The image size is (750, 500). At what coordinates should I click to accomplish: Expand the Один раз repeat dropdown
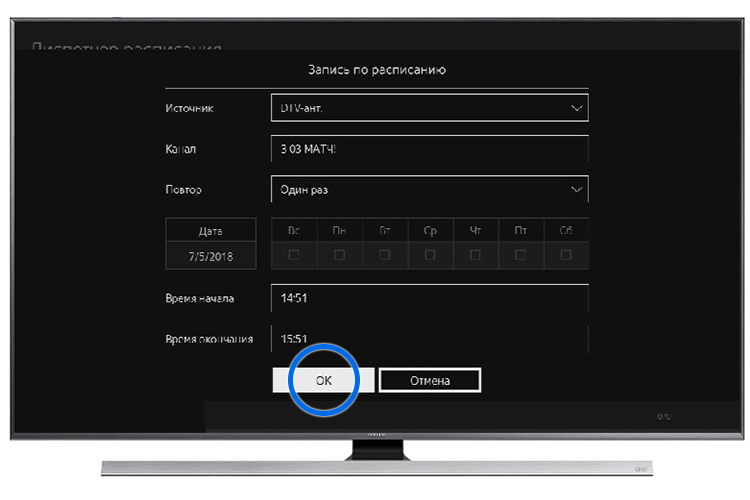428,188
